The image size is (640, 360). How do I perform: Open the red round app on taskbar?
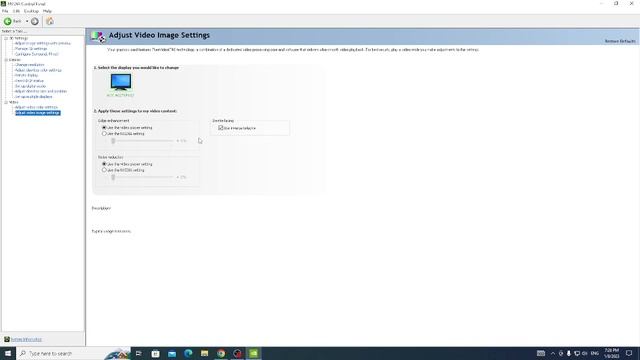tap(238, 353)
